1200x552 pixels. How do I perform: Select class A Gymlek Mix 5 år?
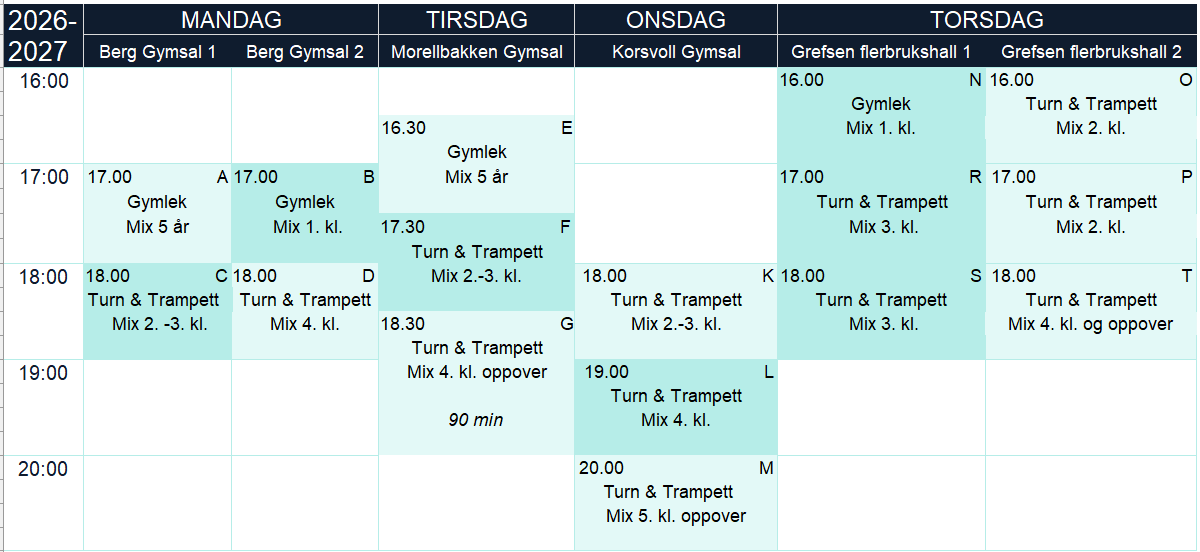pos(158,213)
